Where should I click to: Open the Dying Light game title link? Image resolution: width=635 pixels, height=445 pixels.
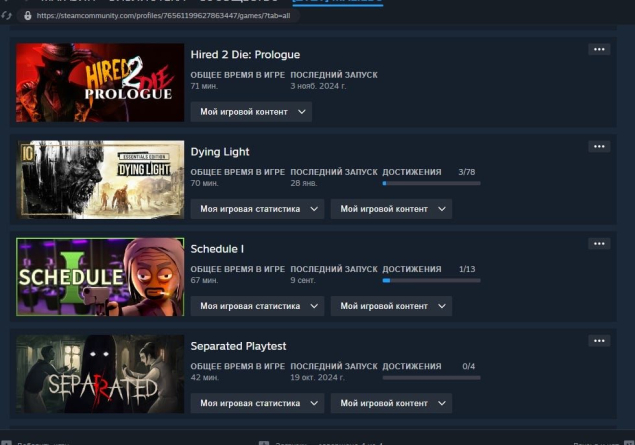point(220,152)
